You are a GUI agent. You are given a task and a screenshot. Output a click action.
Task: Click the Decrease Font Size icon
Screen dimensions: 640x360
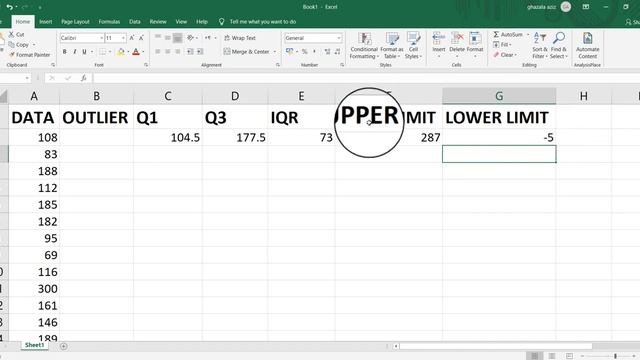[141, 38]
